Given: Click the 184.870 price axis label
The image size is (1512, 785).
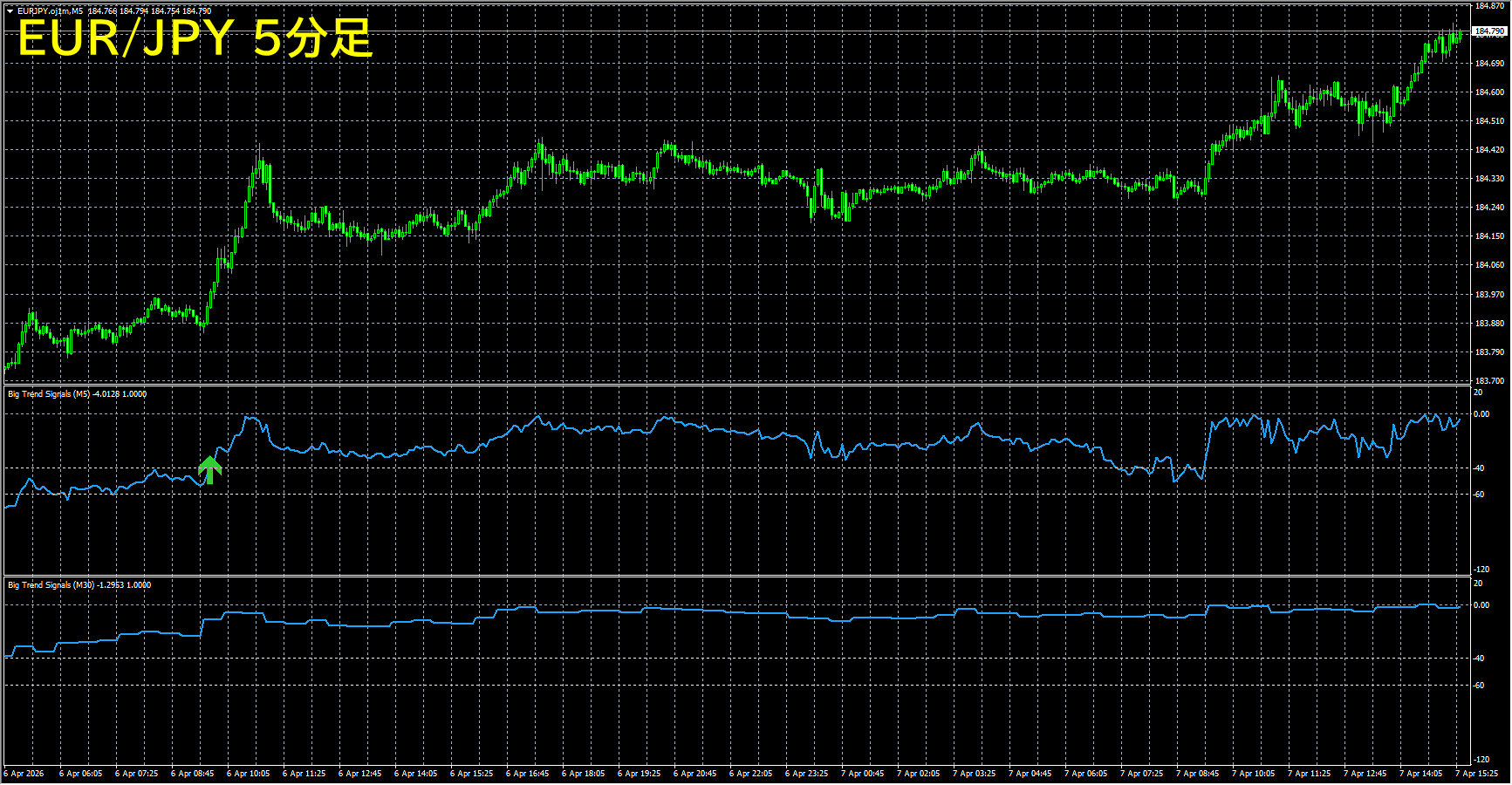Looking at the screenshot, I should tap(1489, 6).
